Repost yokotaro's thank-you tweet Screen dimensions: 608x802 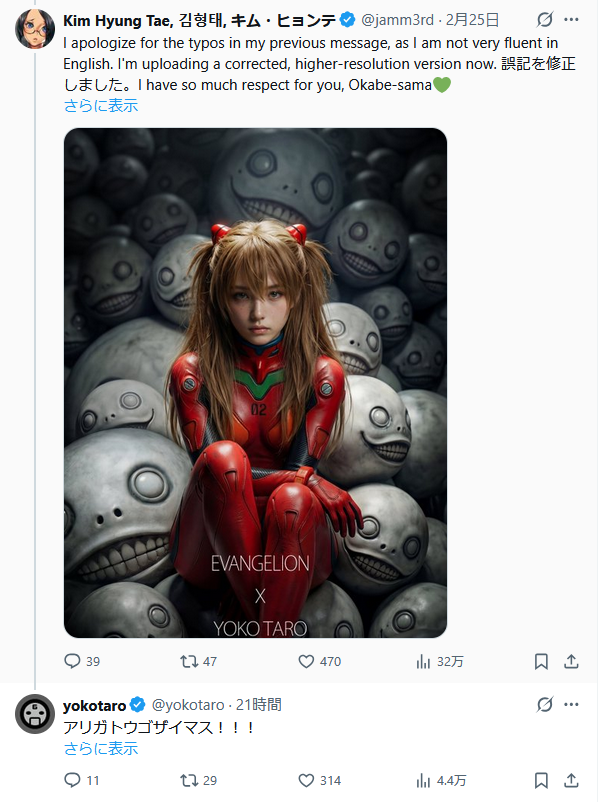(x=186, y=780)
